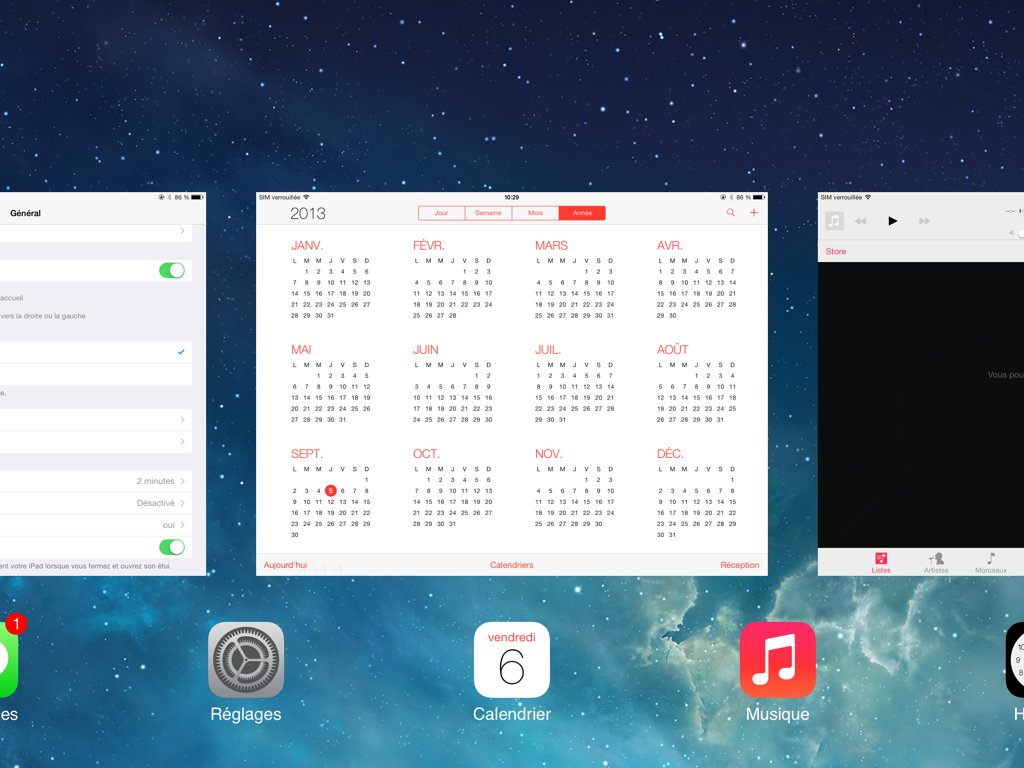
Task: Tap the Général title in Settings
Action: (x=25, y=213)
